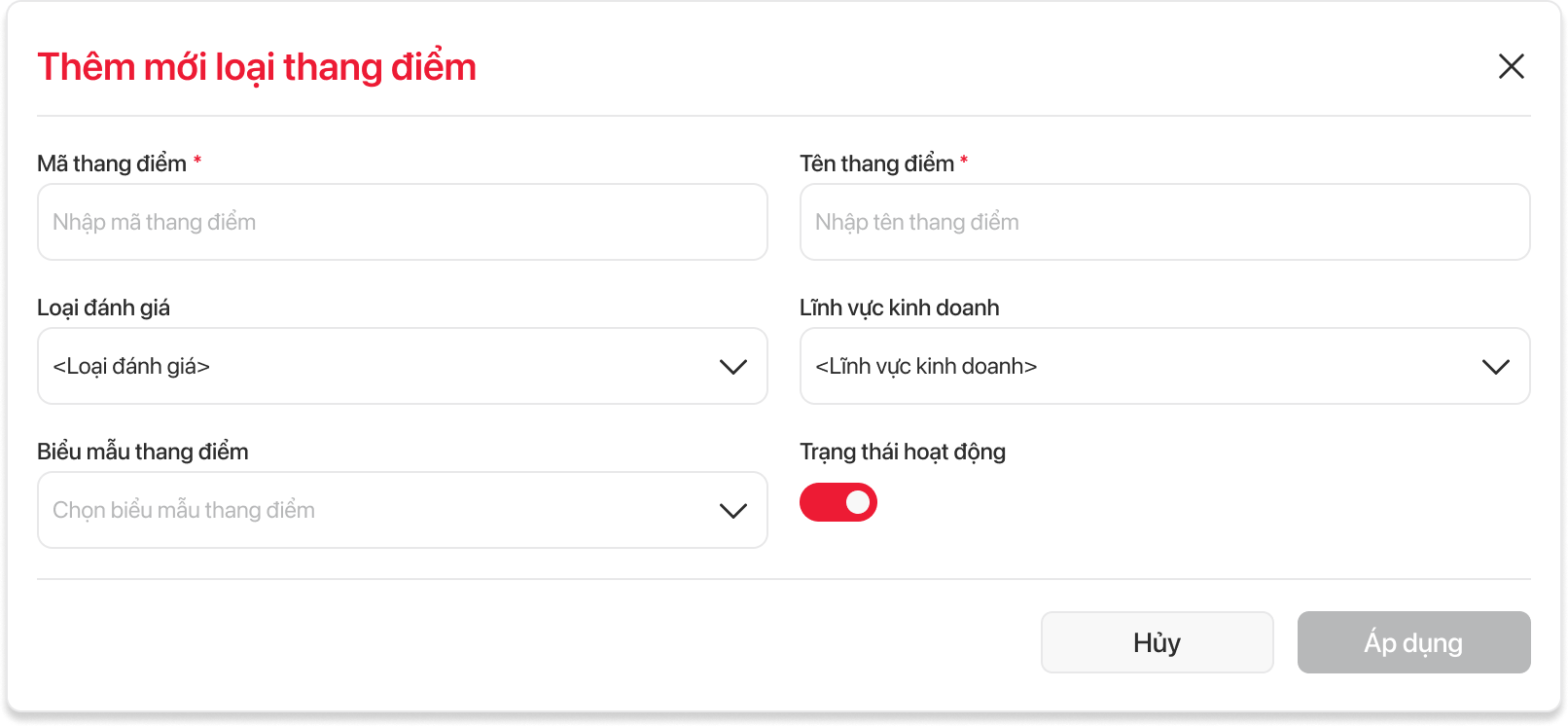Image resolution: width=1568 pixels, height=726 pixels.
Task: Click the chevron arrow in Loại đánh giá
Action: pyautogui.click(x=732, y=367)
